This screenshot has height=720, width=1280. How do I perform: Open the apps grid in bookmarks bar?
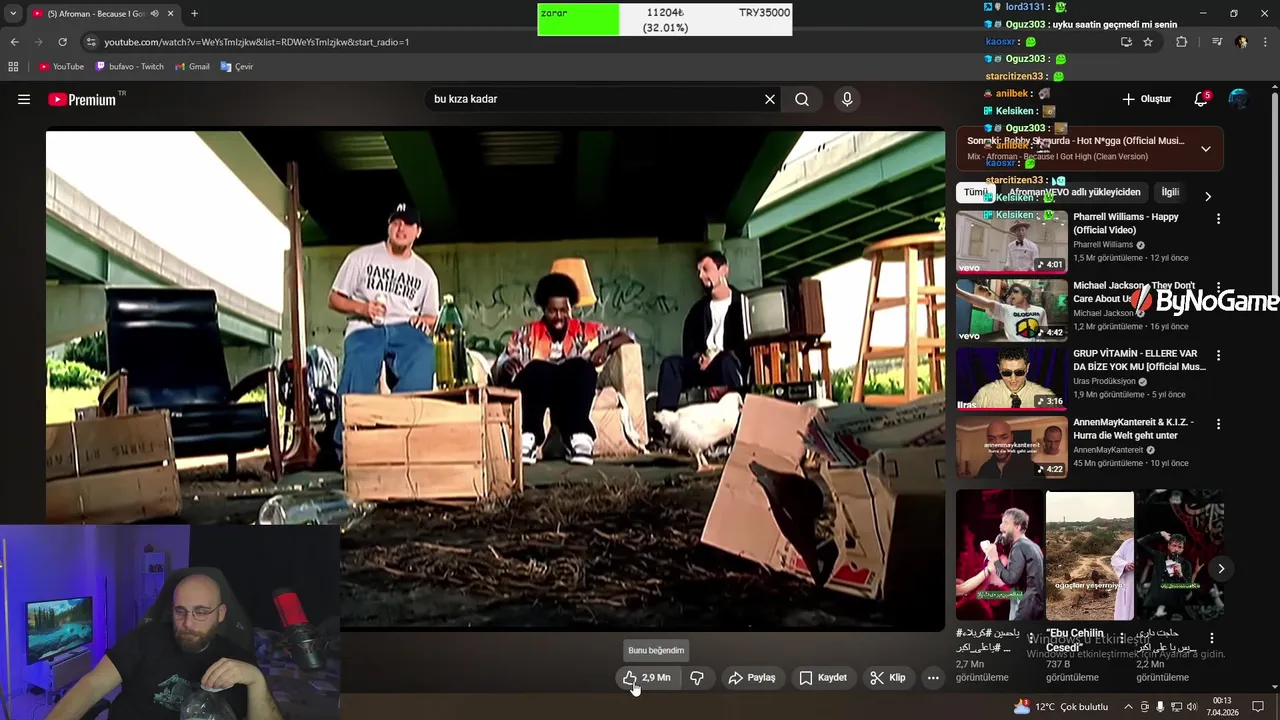point(13,67)
